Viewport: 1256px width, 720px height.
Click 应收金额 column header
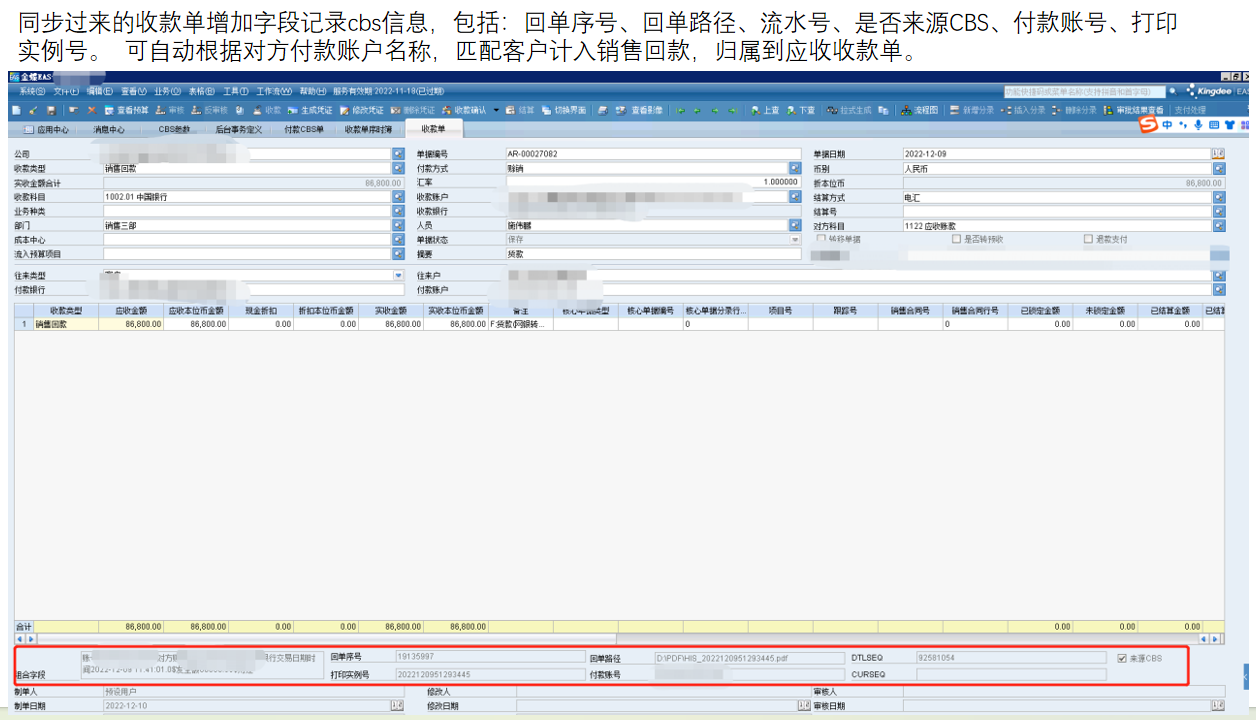coord(131,311)
